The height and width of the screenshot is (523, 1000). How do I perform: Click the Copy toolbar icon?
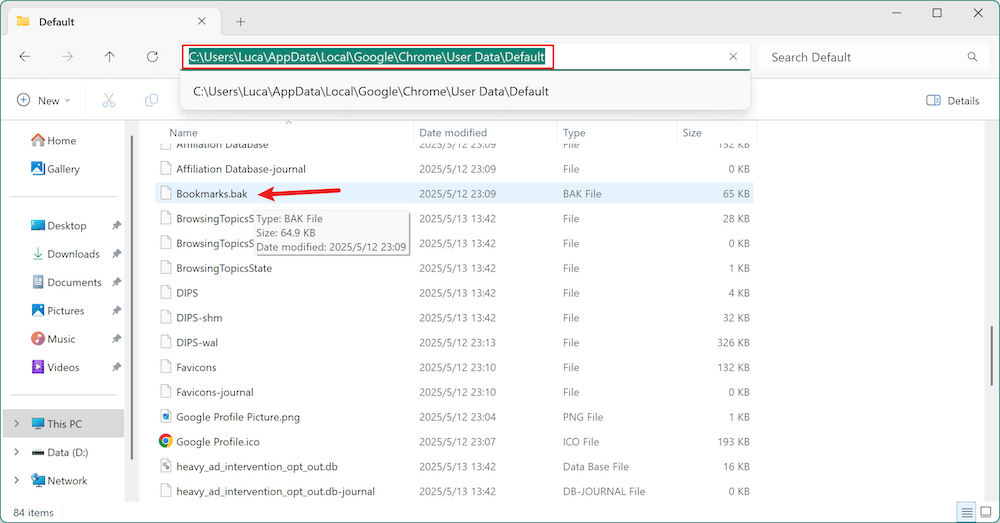[x=151, y=100]
